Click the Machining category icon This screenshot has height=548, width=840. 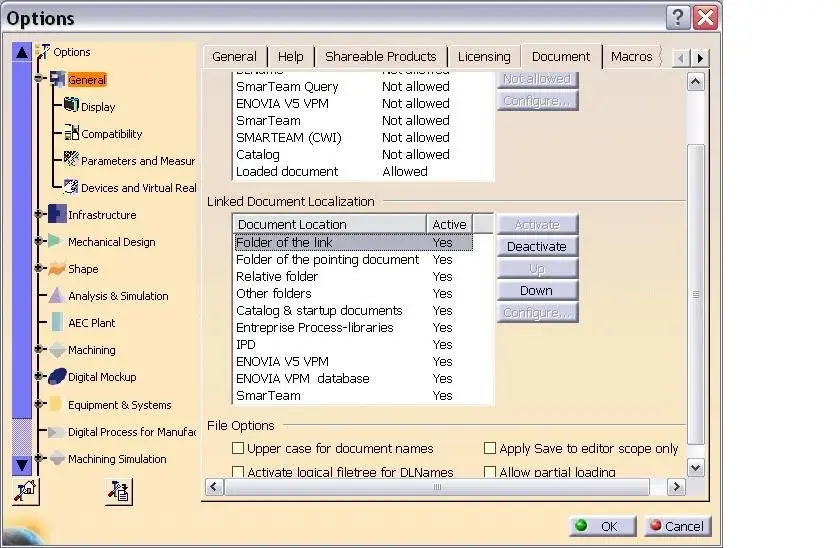click(x=57, y=350)
